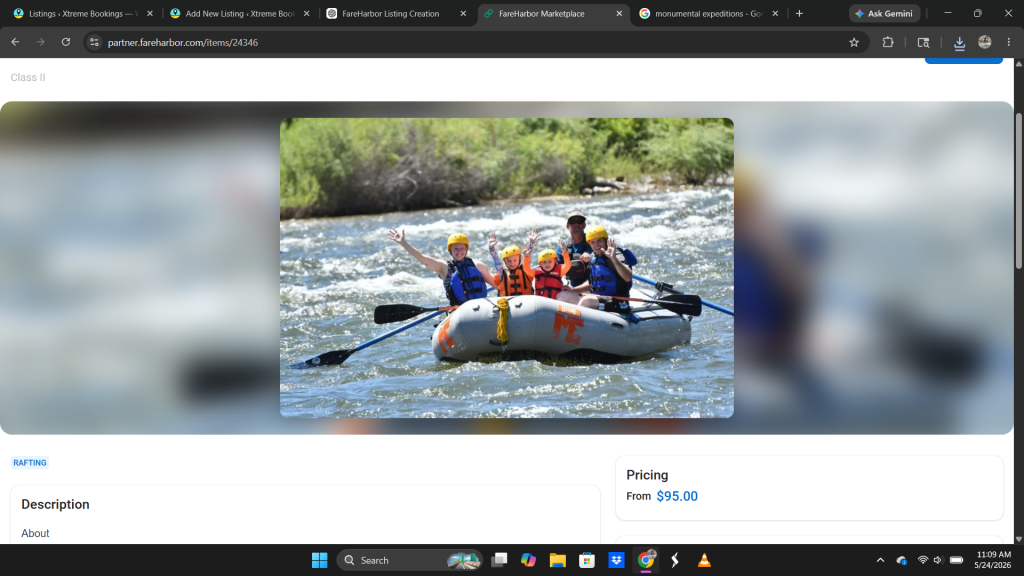Click the page vertical scrollbar
This screenshot has width=1024, height=576.
pyautogui.click(x=1019, y=189)
